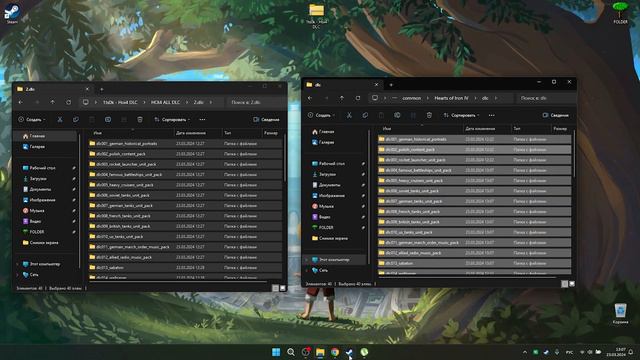Switch to large icons view in 2.dlc window
Screen dimensions: 640x360
pyautogui.click(x=282, y=288)
